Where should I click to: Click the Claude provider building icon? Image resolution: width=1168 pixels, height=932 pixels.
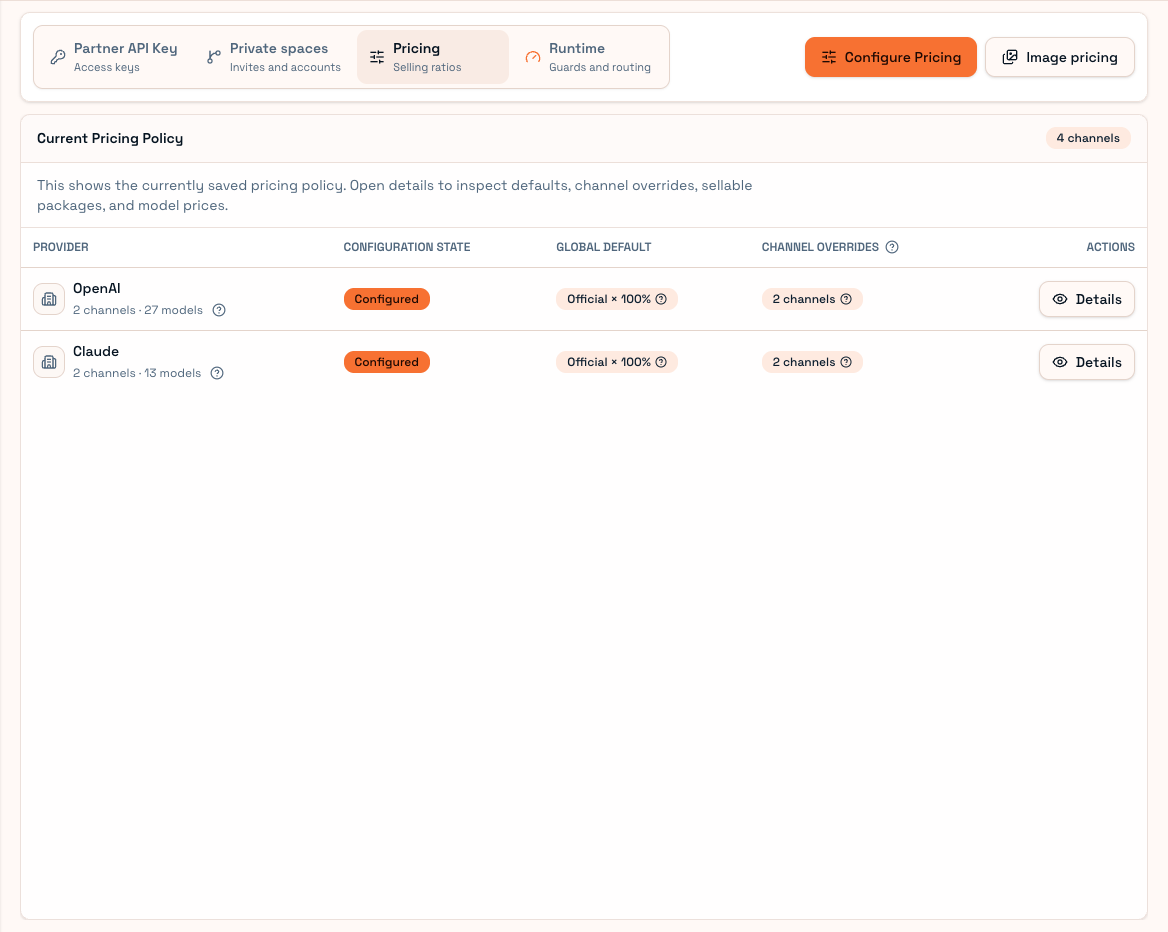tap(49, 362)
